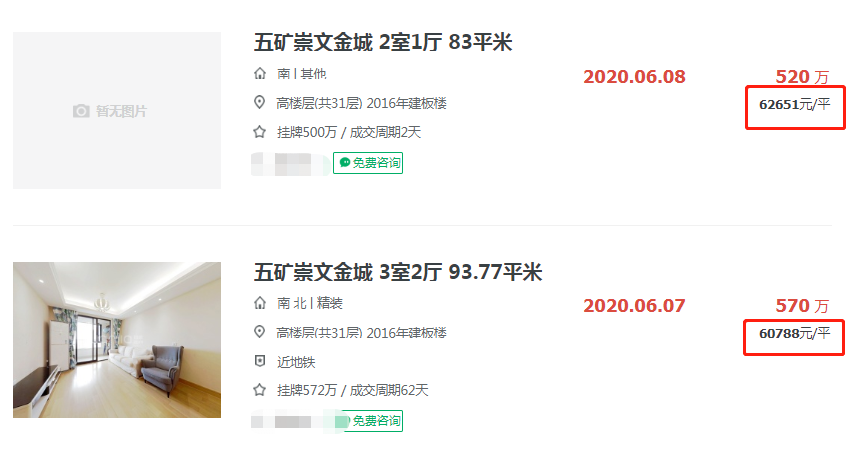Click the star icon beside 挂牌572万

tap(260, 390)
